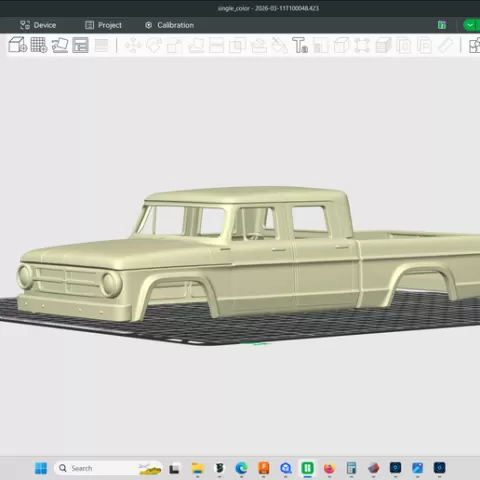This screenshot has width=480, height=480.
Task: Click the Windows Start button
Action: point(41,468)
